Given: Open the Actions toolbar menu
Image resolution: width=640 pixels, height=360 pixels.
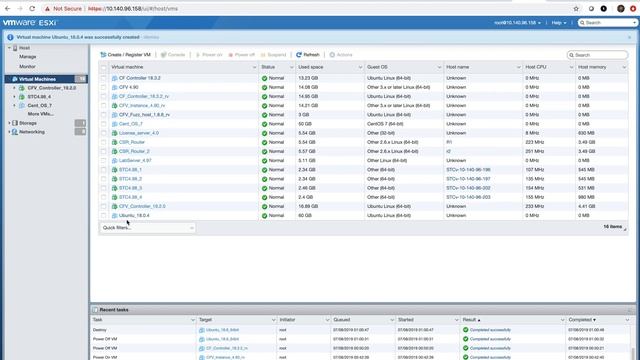Looking at the screenshot, I should 341,55.
